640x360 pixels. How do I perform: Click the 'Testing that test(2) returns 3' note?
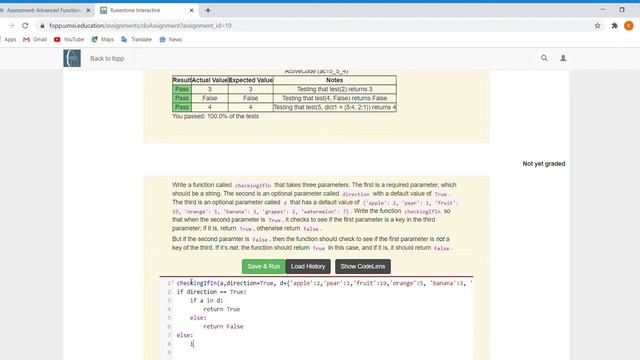(x=334, y=89)
